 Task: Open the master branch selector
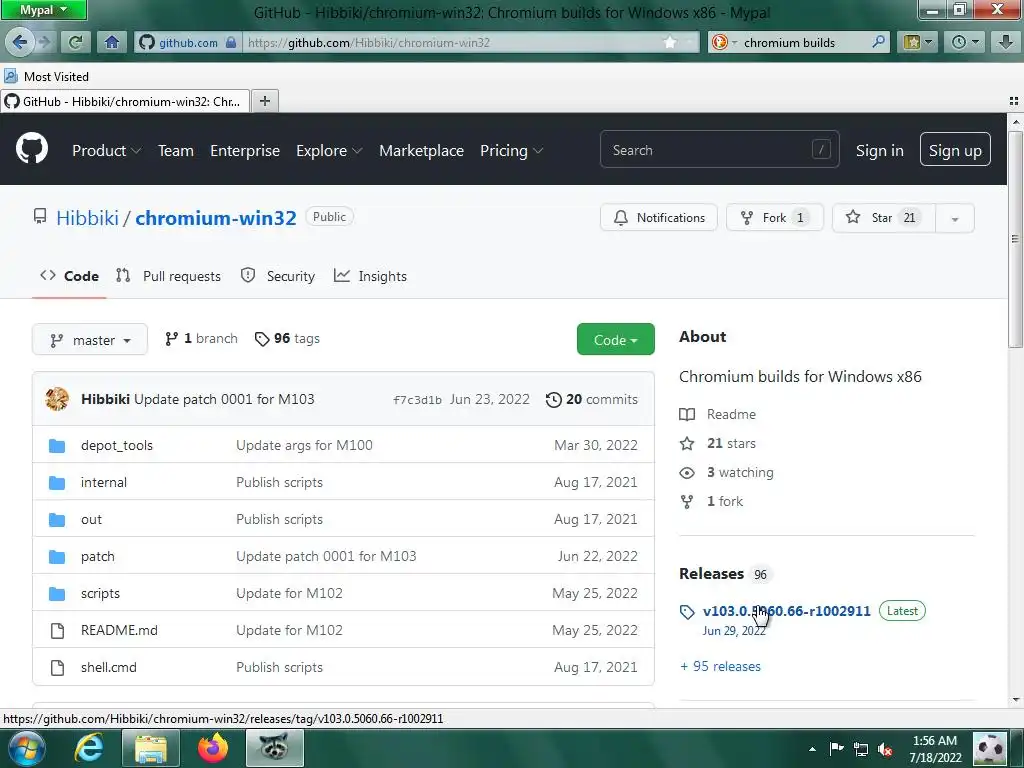point(90,340)
